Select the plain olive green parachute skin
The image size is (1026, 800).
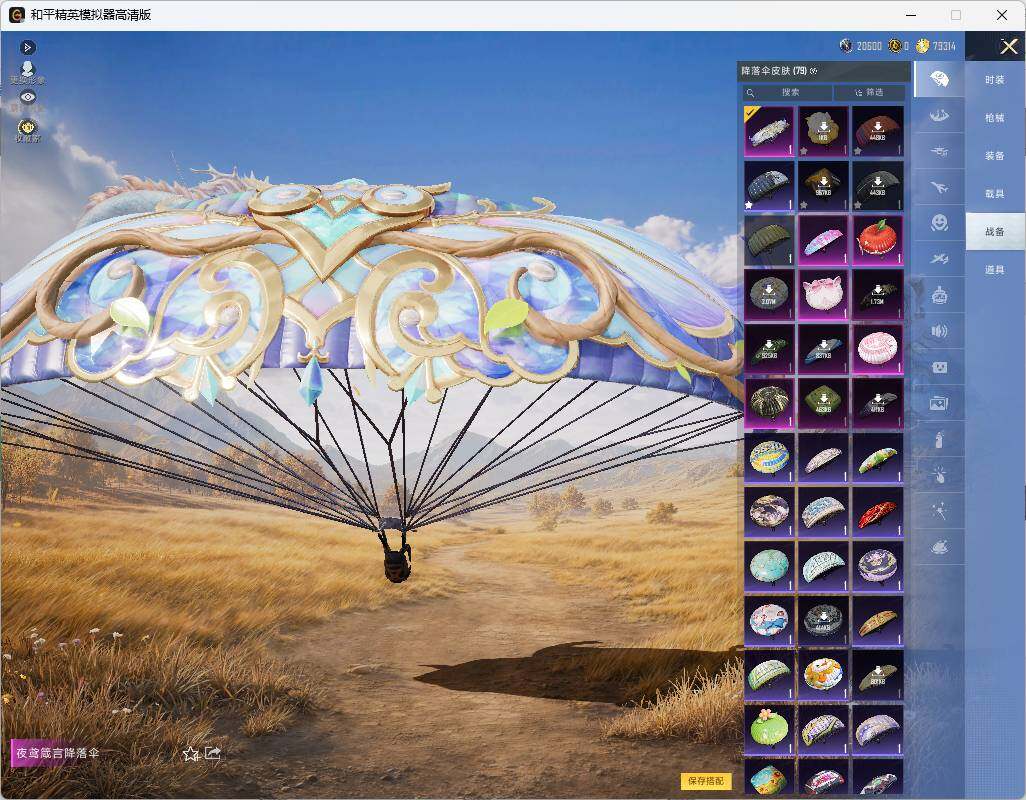(x=769, y=240)
